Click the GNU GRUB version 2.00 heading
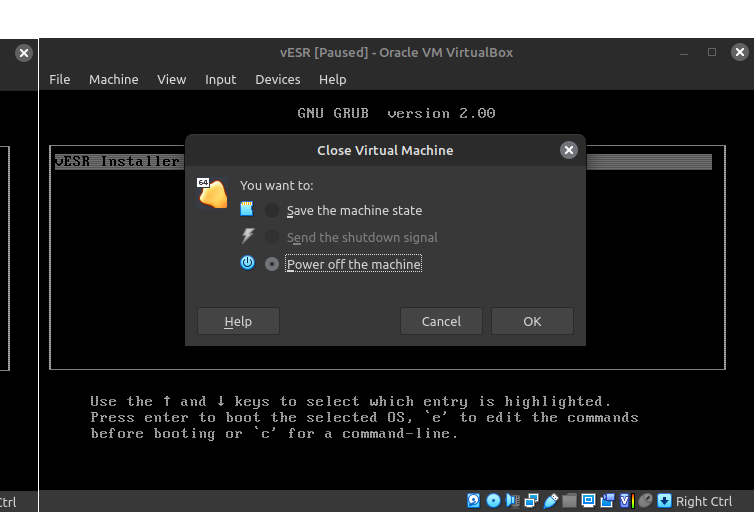The image size is (754, 512). click(x=396, y=113)
